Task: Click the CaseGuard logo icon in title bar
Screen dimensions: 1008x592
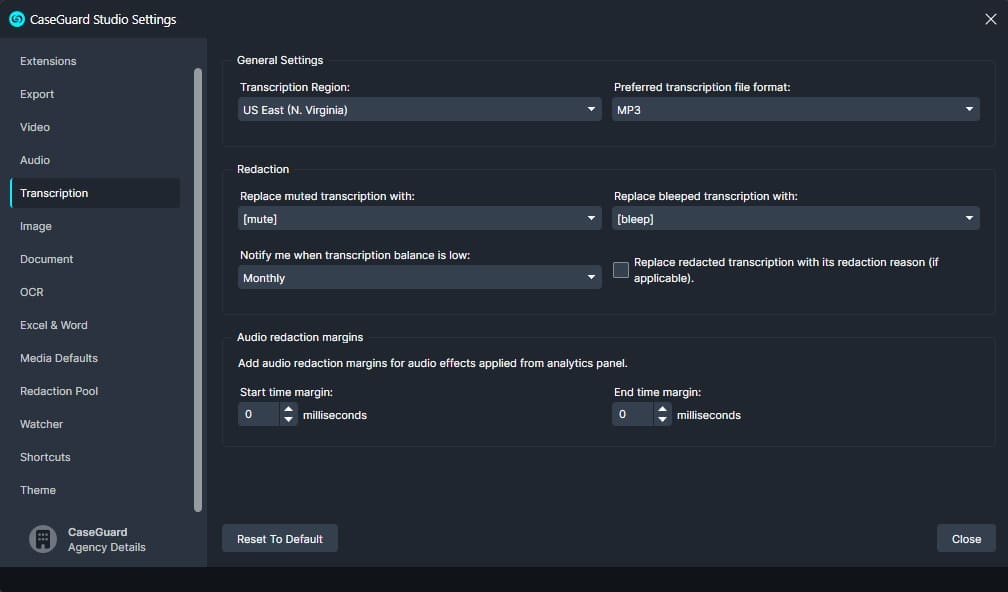Action: click(16, 18)
